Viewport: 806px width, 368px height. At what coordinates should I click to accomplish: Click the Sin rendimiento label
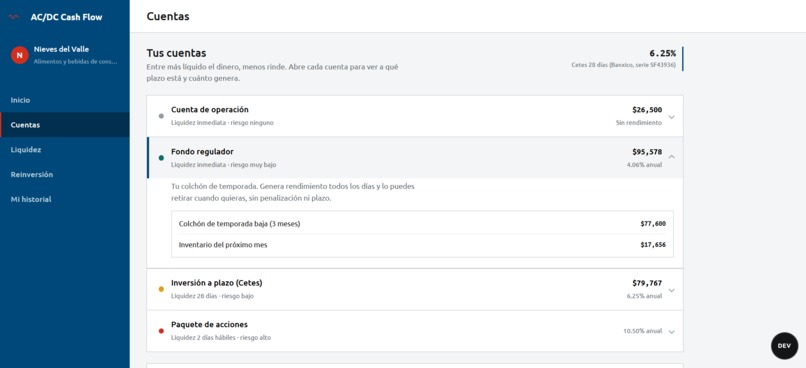coord(639,123)
